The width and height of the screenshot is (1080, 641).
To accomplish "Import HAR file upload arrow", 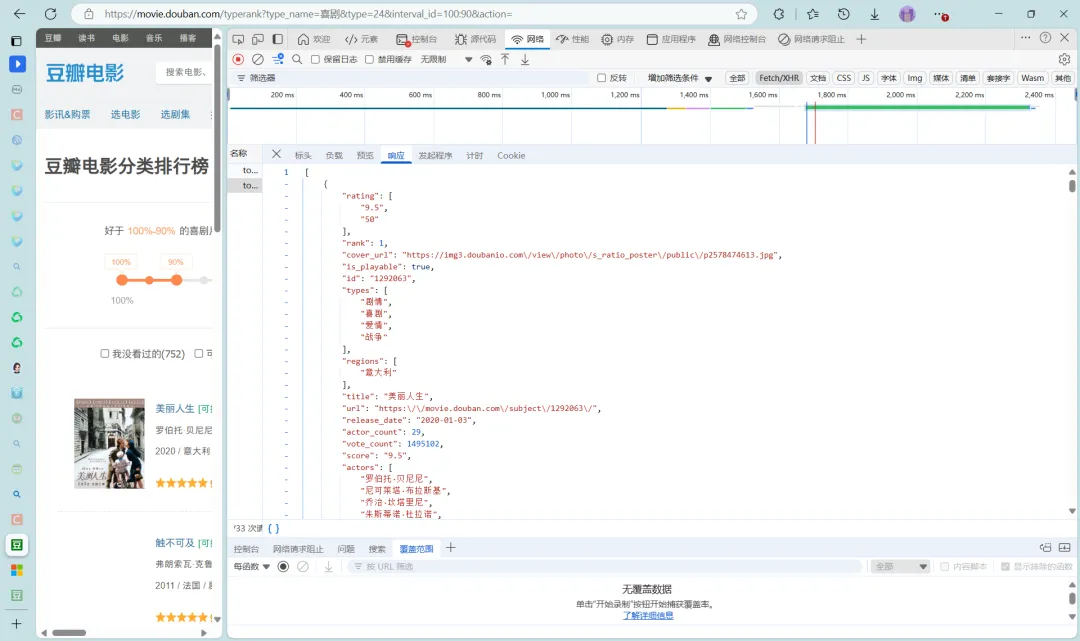I will (x=505, y=59).
